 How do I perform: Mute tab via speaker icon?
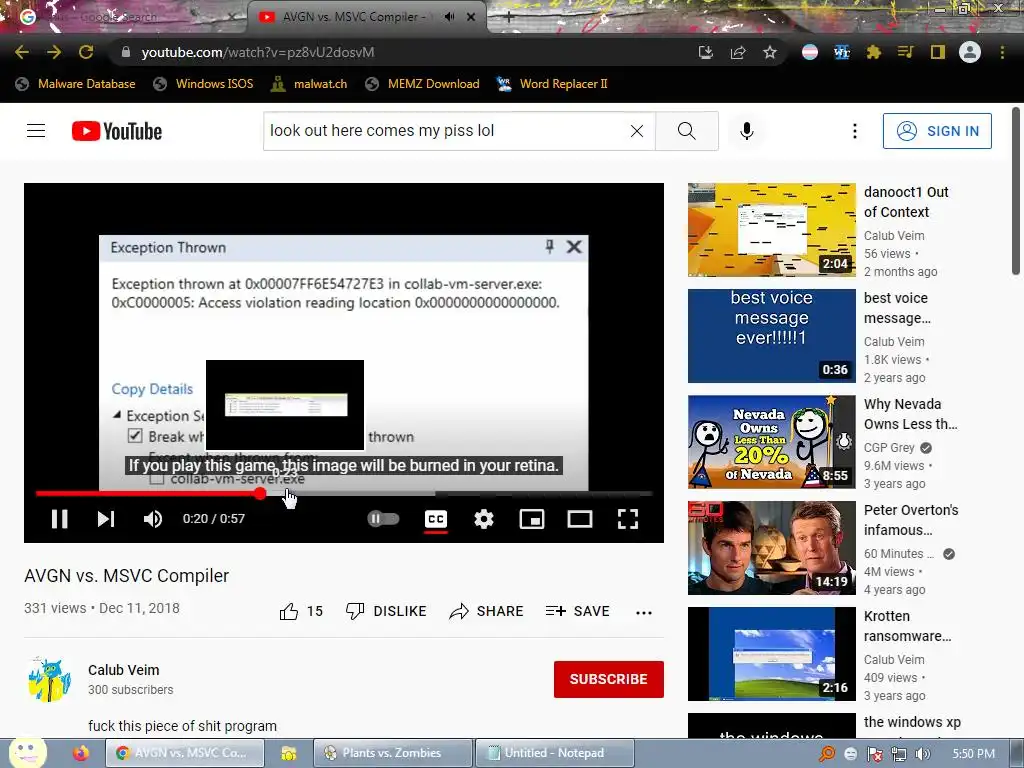click(x=449, y=17)
